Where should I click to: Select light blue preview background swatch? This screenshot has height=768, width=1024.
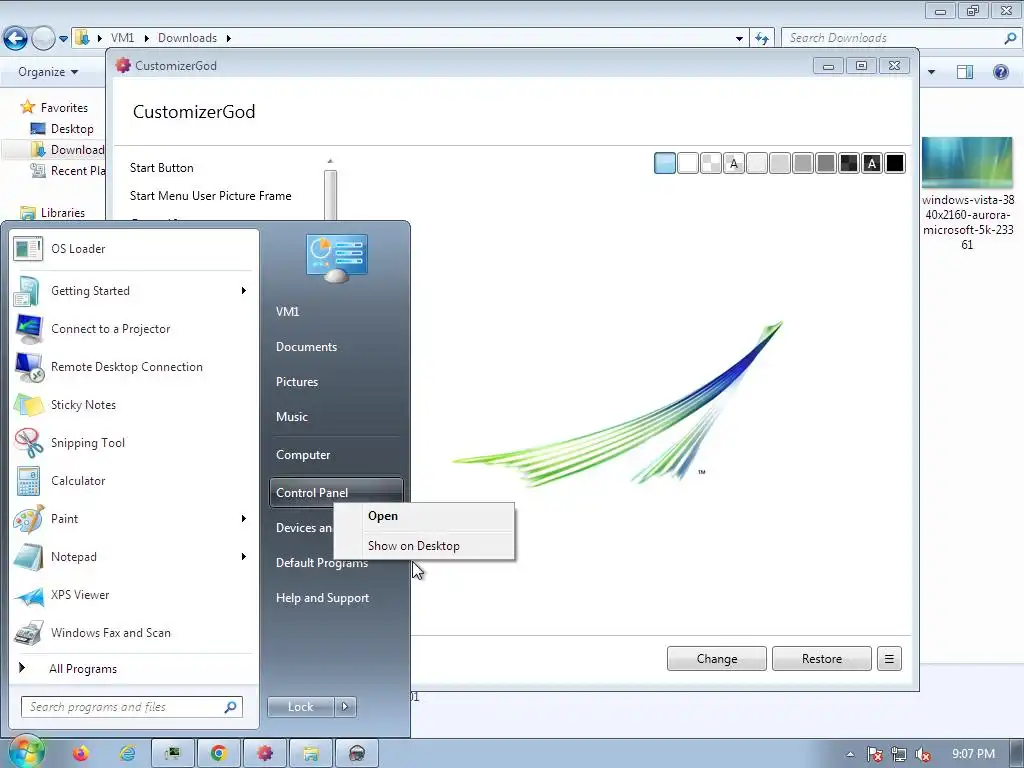[x=665, y=163]
